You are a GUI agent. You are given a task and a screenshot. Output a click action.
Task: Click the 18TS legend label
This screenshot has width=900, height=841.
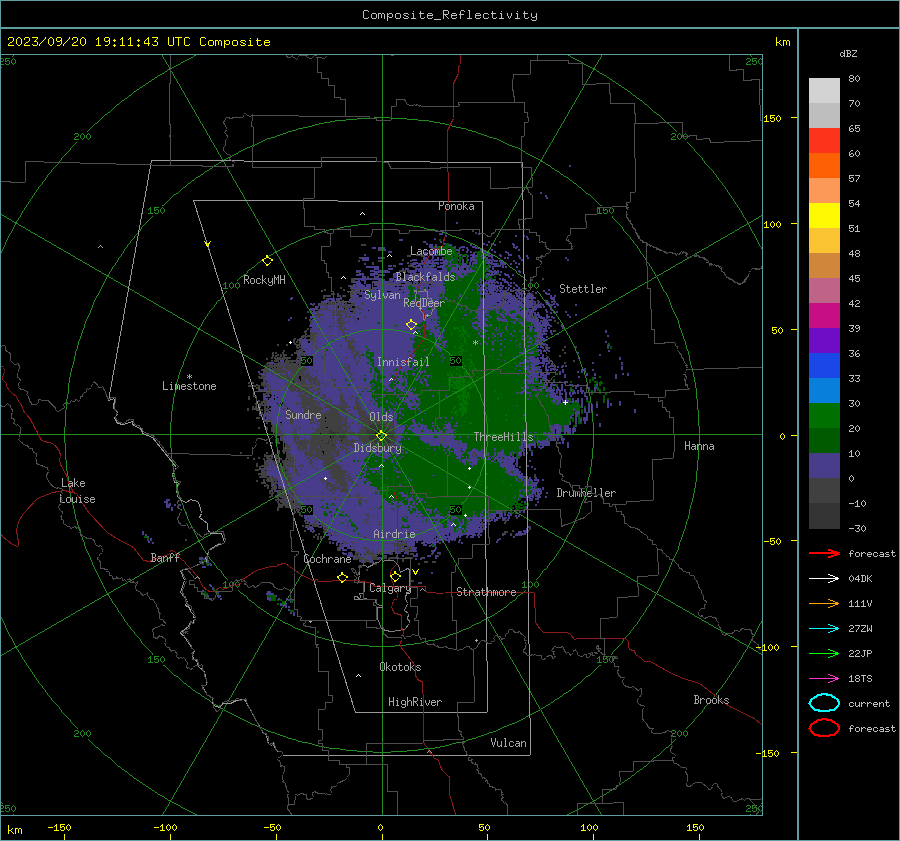pyautogui.click(x=860, y=679)
